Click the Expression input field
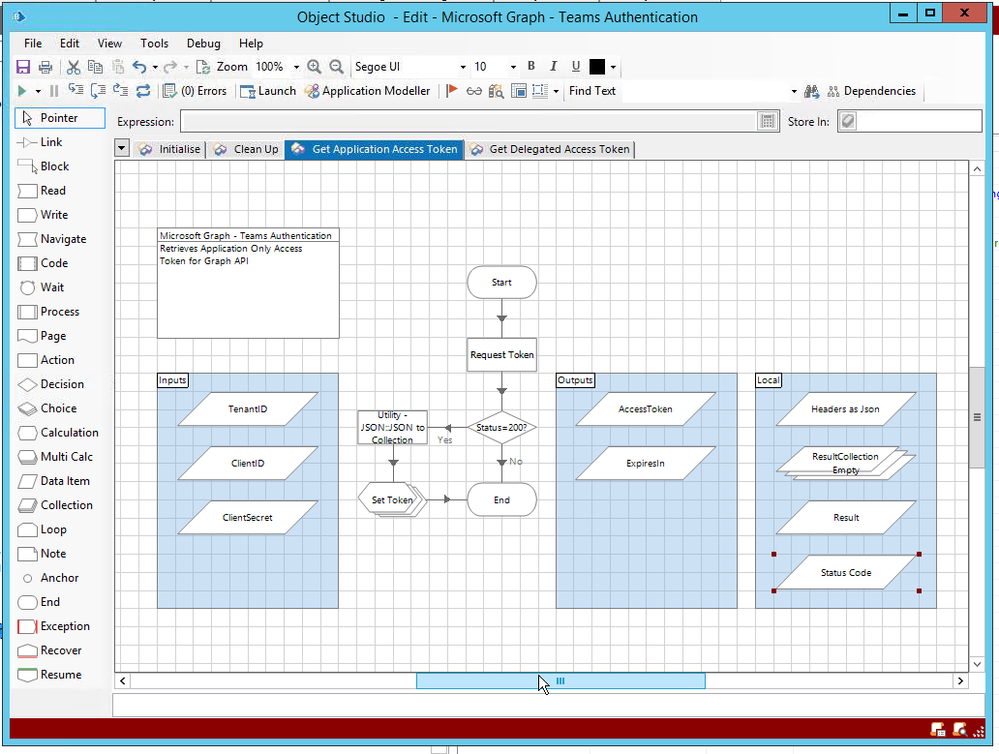The image size is (999, 754). 468,121
